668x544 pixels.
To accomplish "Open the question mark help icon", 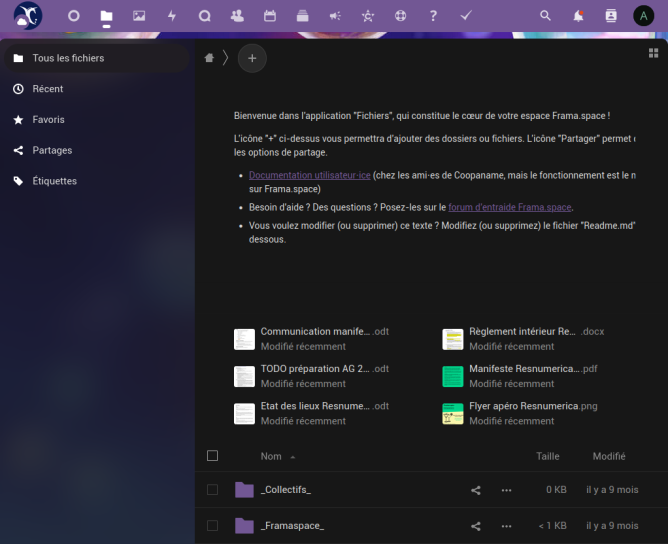I will click(433, 16).
